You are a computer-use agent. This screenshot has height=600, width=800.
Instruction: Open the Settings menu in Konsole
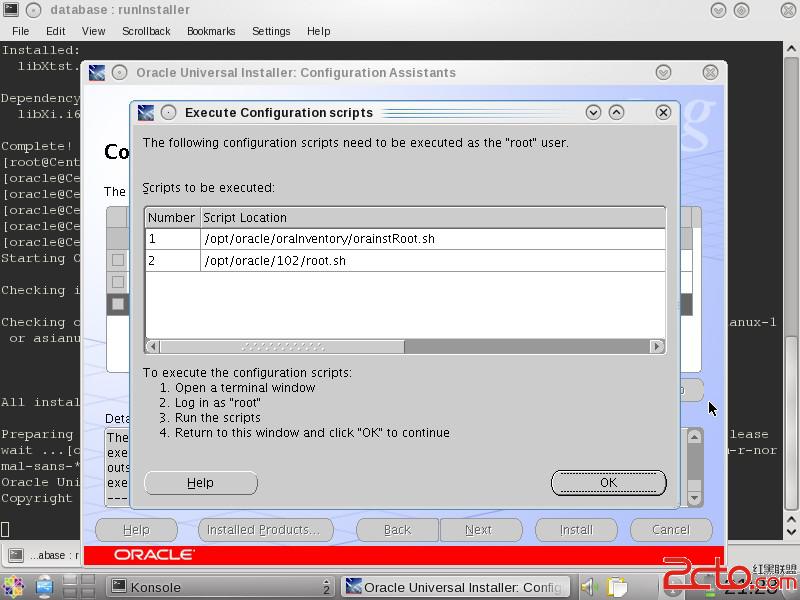[271, 31]
